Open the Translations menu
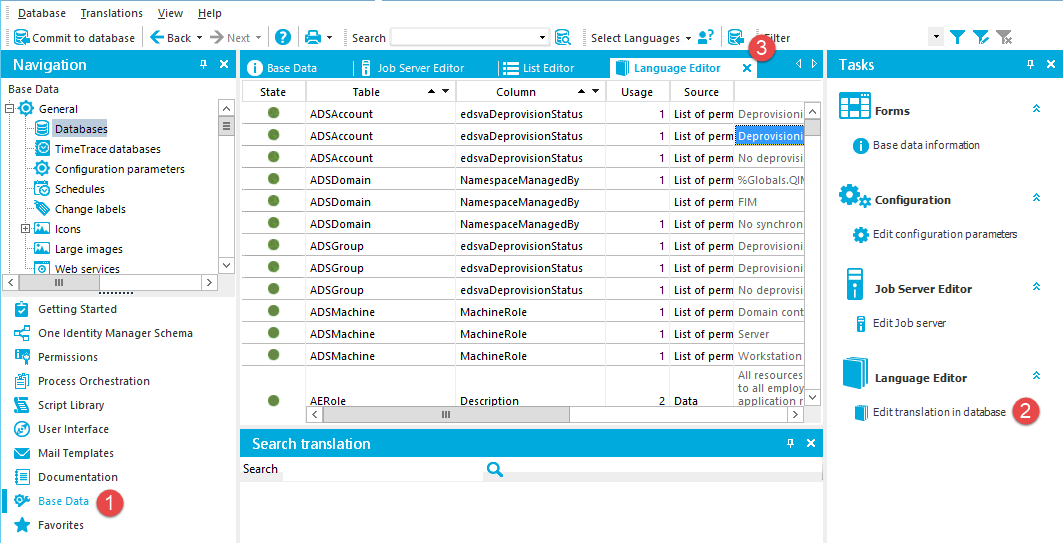Viewport: 1063px width, 543px height. coord(111,13)
